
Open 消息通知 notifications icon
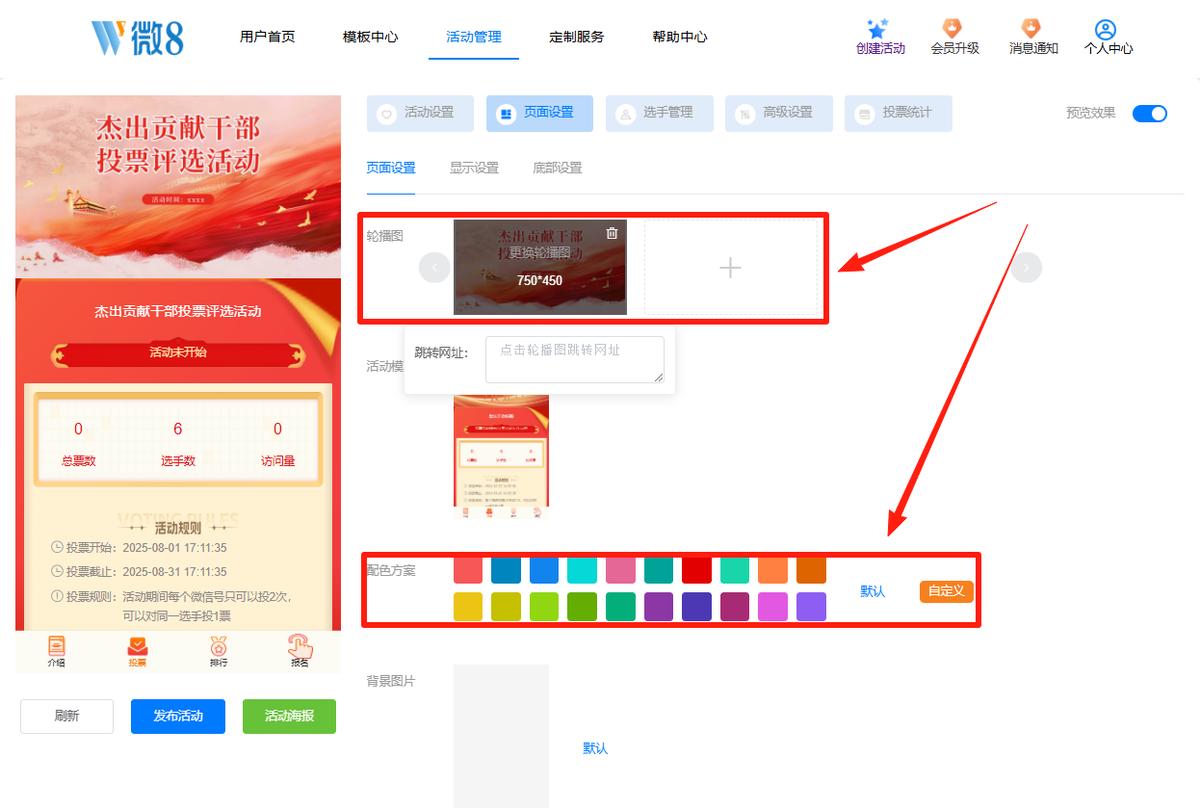[1031, 28]
